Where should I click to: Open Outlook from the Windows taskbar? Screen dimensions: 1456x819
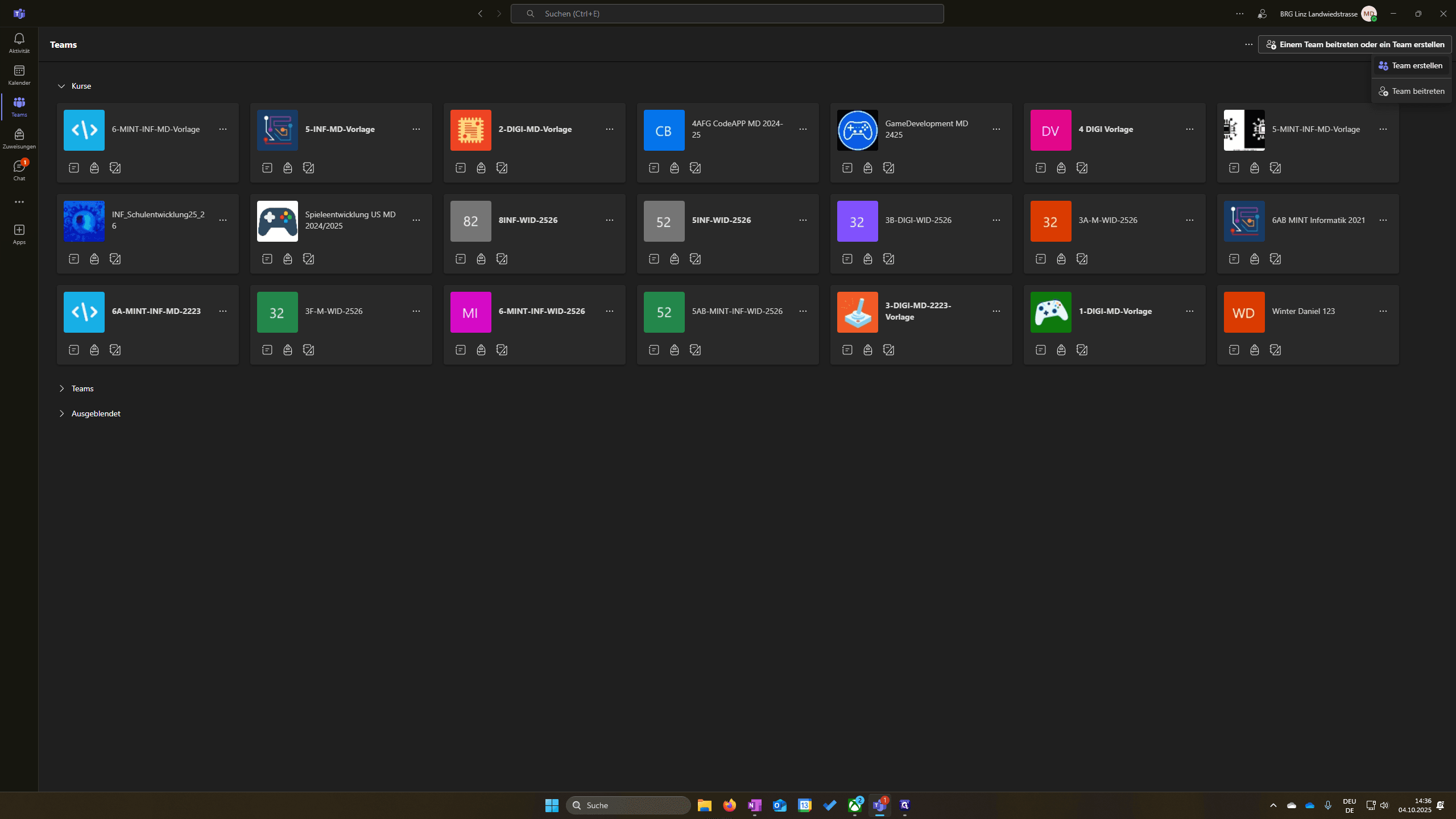(x=780, y=805)
